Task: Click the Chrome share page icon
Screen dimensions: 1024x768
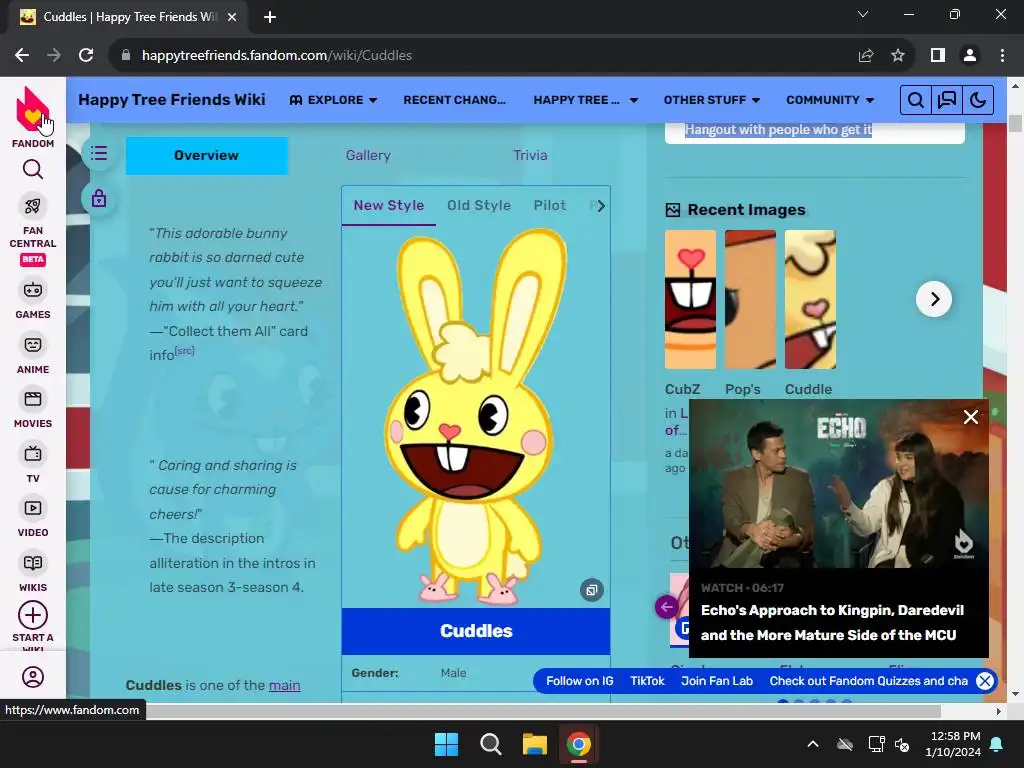Action: click(x=866, y=56)
